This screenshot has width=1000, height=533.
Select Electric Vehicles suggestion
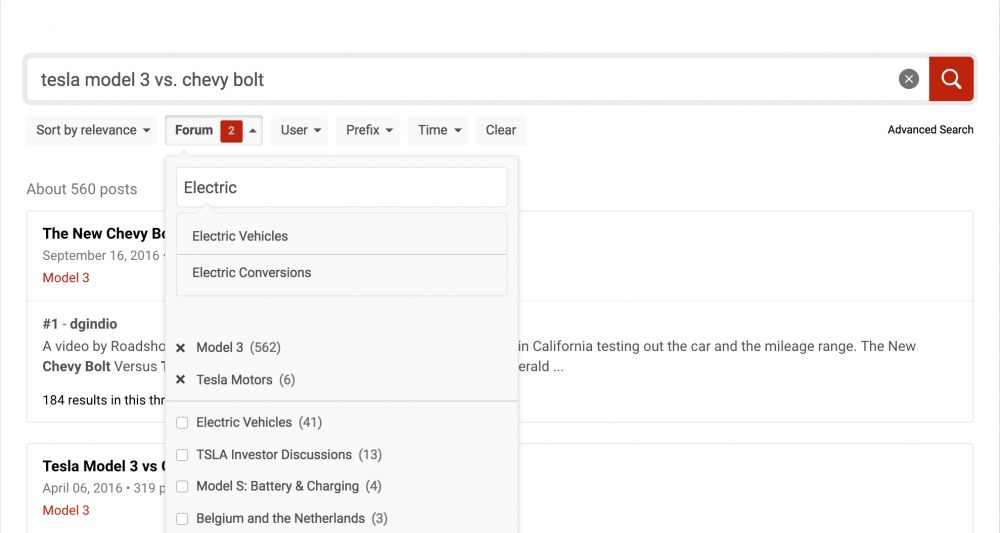(342, 236)
